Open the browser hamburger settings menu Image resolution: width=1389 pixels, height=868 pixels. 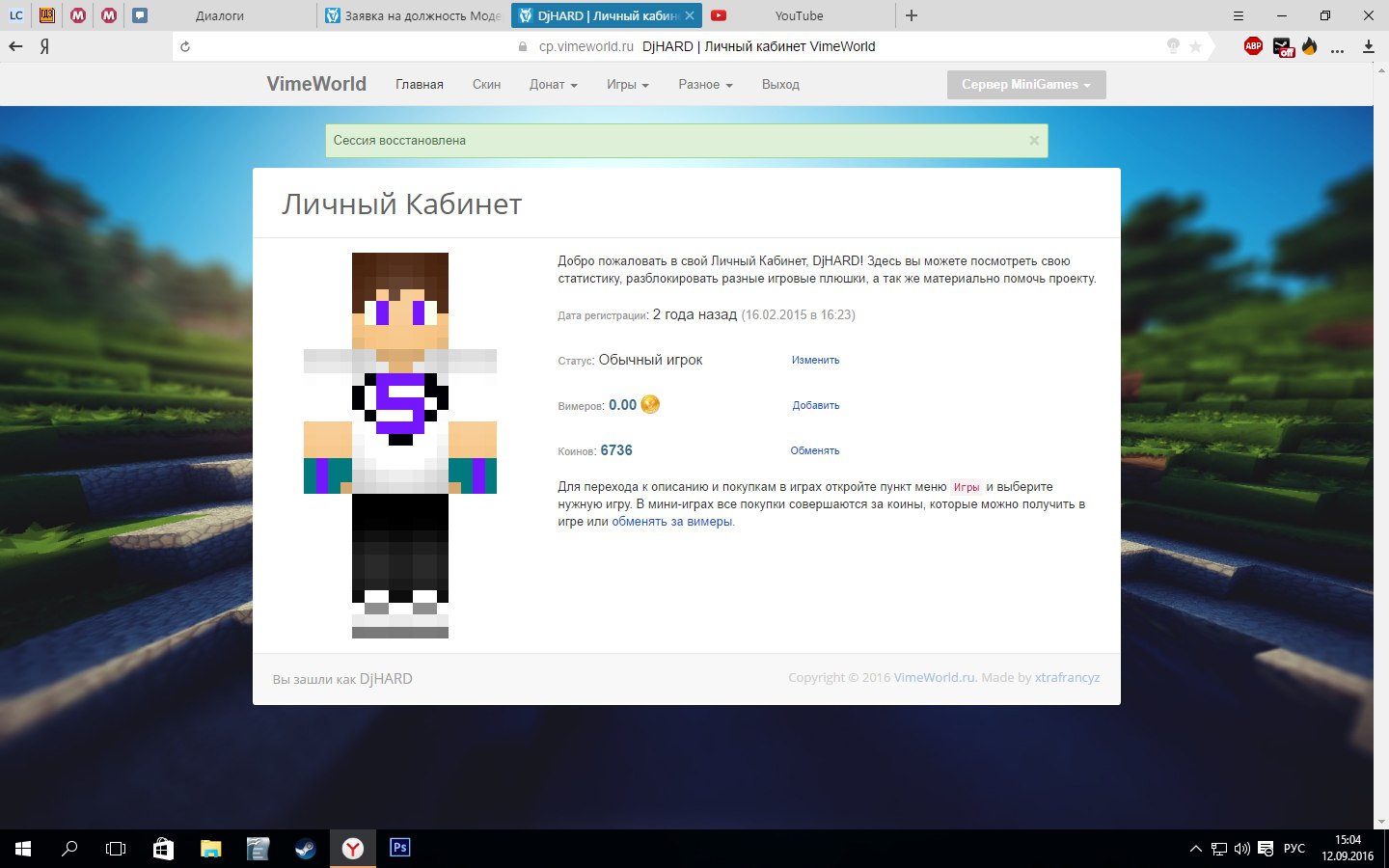point(1239,15)
